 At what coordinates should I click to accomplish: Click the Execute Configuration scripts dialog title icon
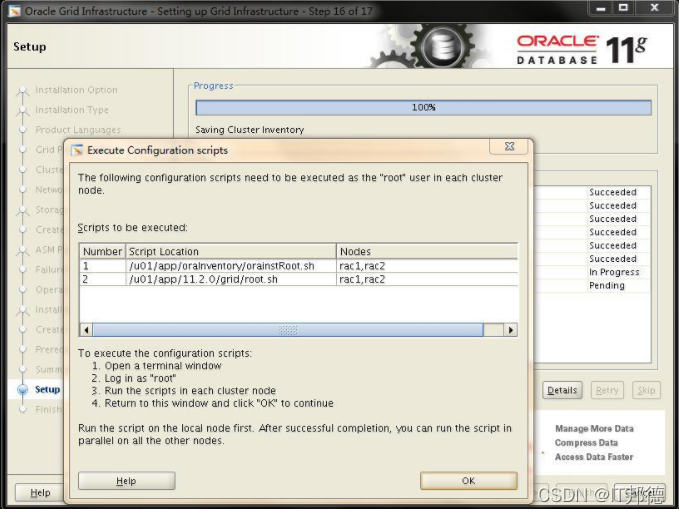tap(77, 150)
